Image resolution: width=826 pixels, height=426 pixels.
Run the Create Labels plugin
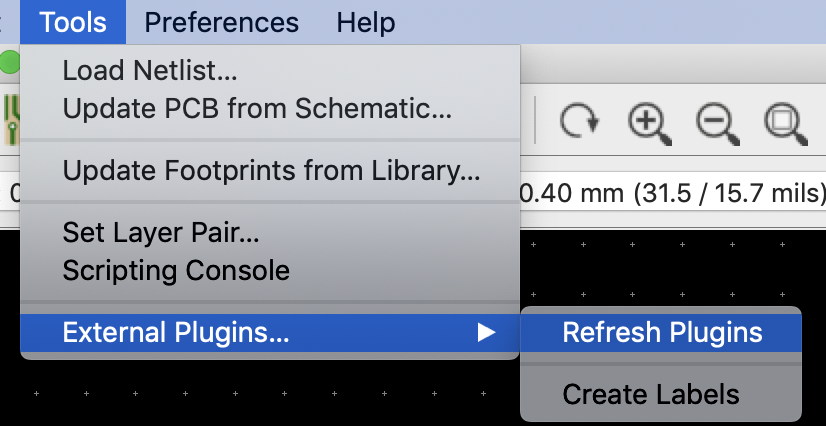(651, 394)
